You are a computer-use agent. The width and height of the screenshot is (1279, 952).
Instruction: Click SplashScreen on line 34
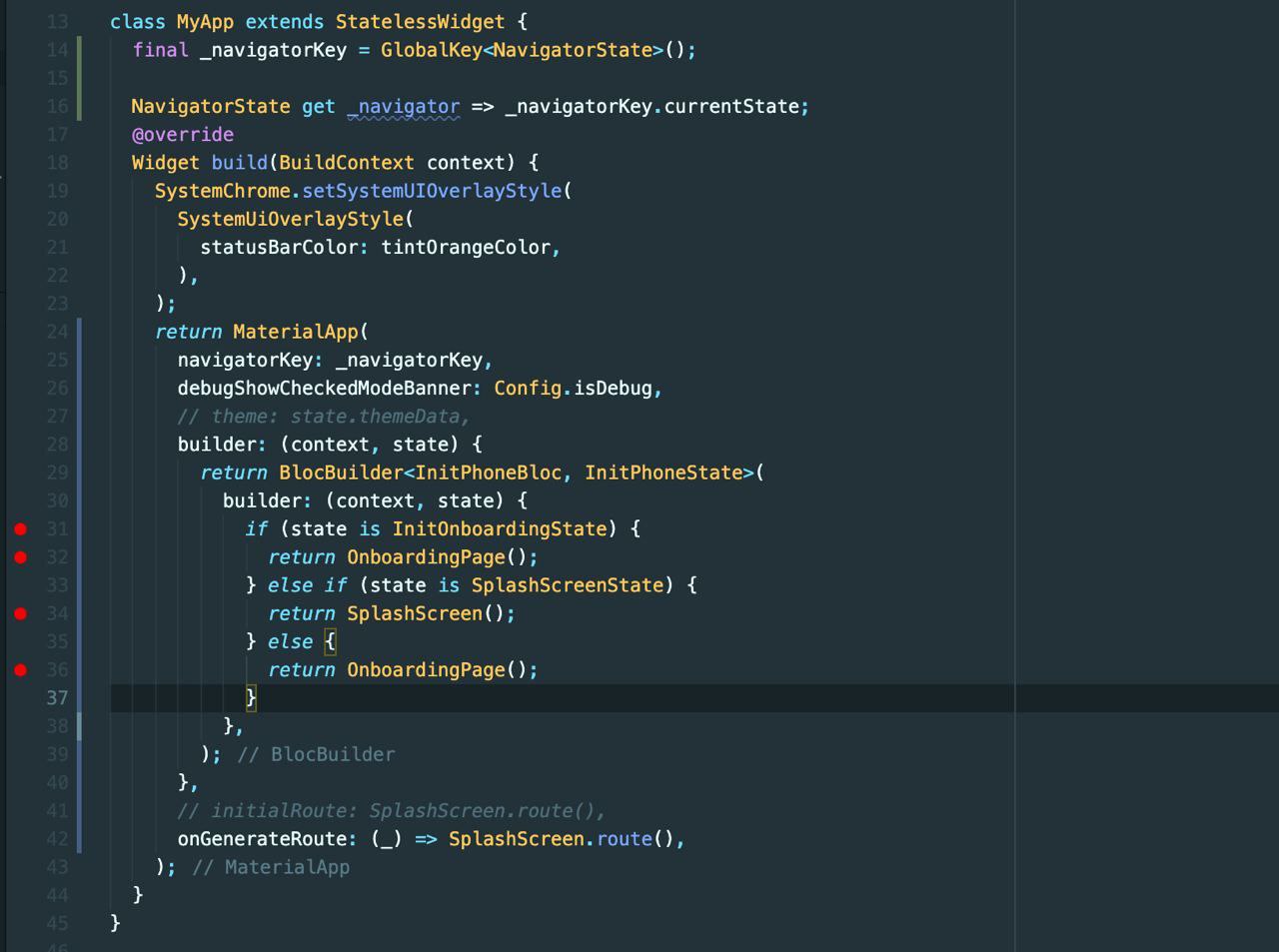[x=415, y=613]
